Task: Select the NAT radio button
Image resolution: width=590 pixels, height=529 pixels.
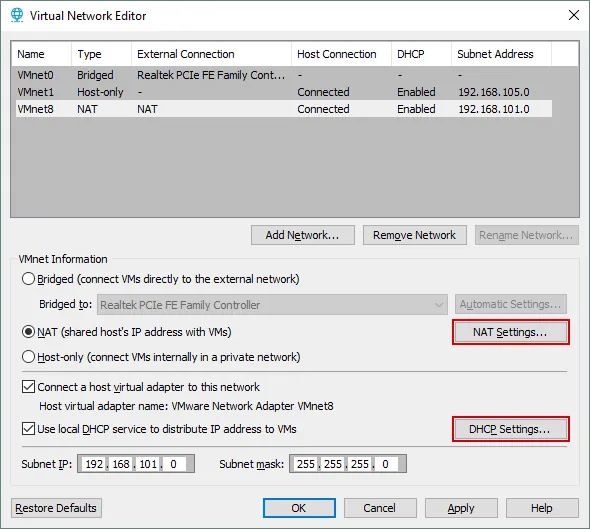Action: (28, 332)
